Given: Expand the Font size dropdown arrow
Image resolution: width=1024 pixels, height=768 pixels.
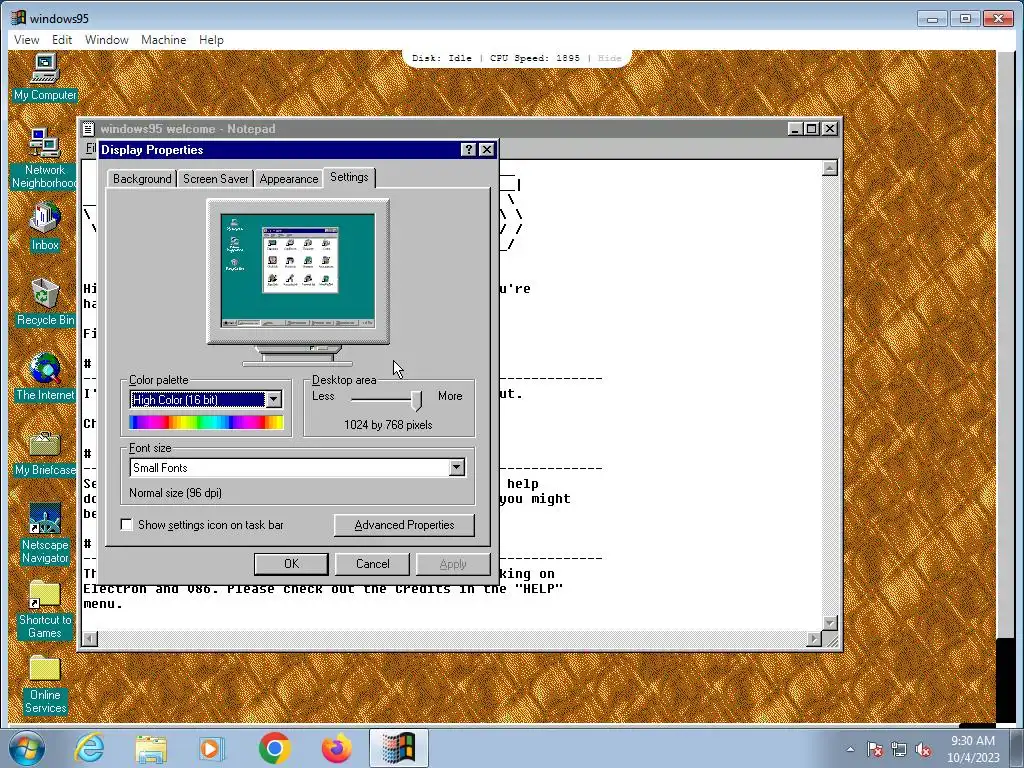Looking at the screenshot, I should click(456, 467).
